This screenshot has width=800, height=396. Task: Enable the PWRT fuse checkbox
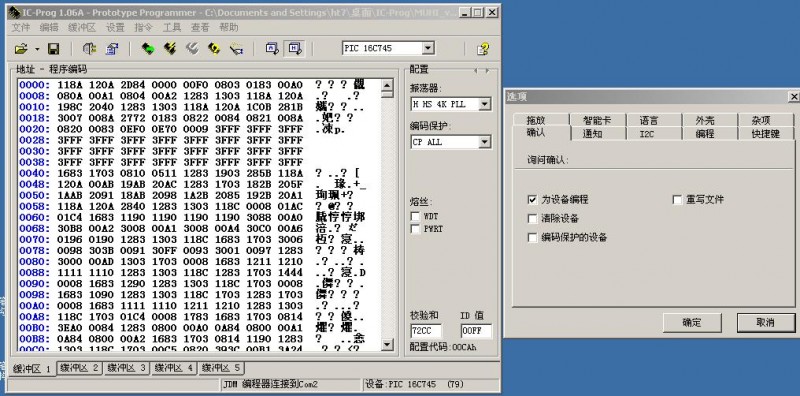415,229
